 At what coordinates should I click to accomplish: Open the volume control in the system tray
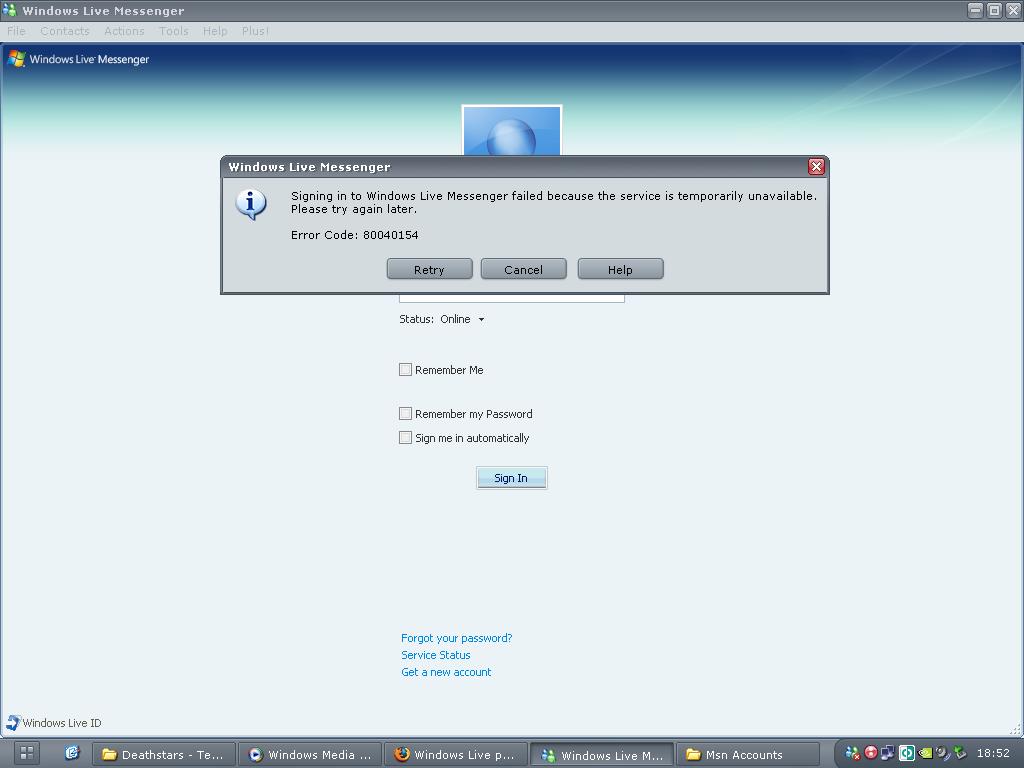(940, 753)
